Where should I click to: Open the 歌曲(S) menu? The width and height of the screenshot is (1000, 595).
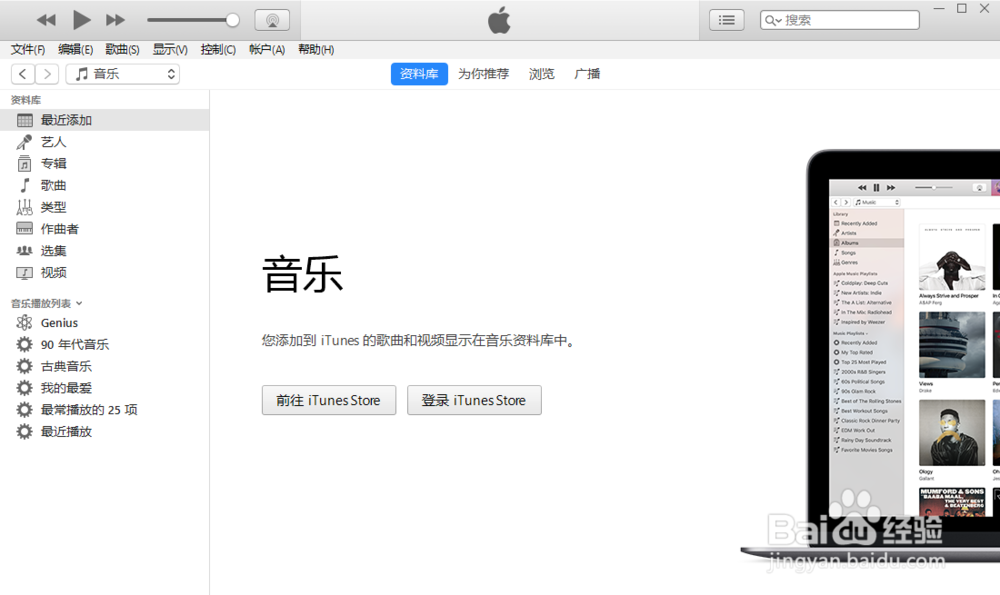pos(122,50)
